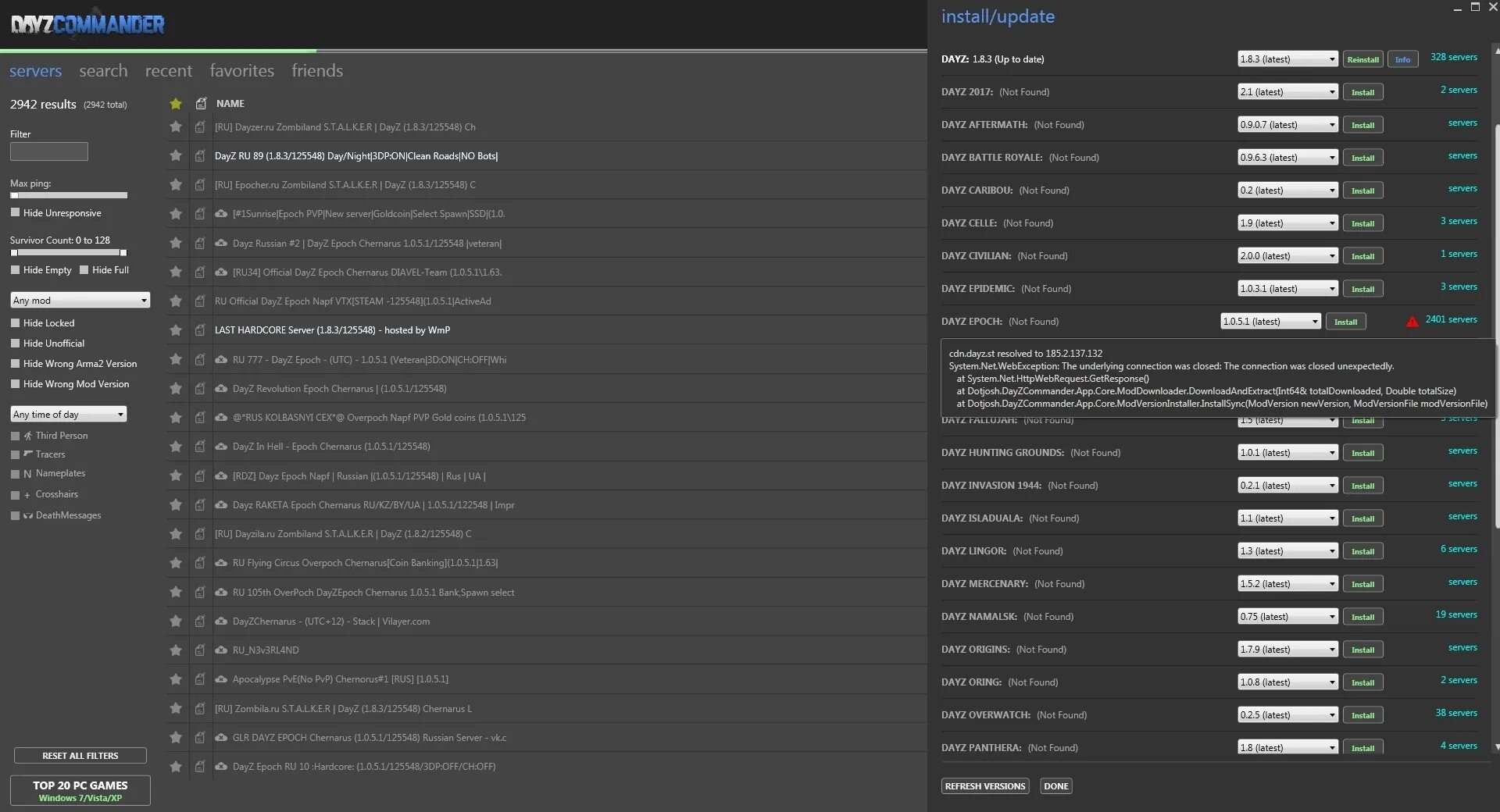Image resolution: width=1500 pixels, height=812 pixels.
Task: Click cloud icon on Dayz Russian #2 server
Action: [221, 243]
